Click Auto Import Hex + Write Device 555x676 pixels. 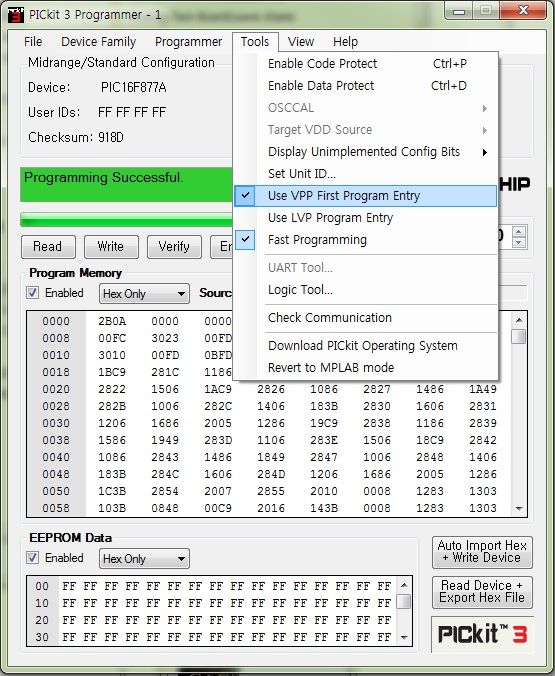point(482,552)
